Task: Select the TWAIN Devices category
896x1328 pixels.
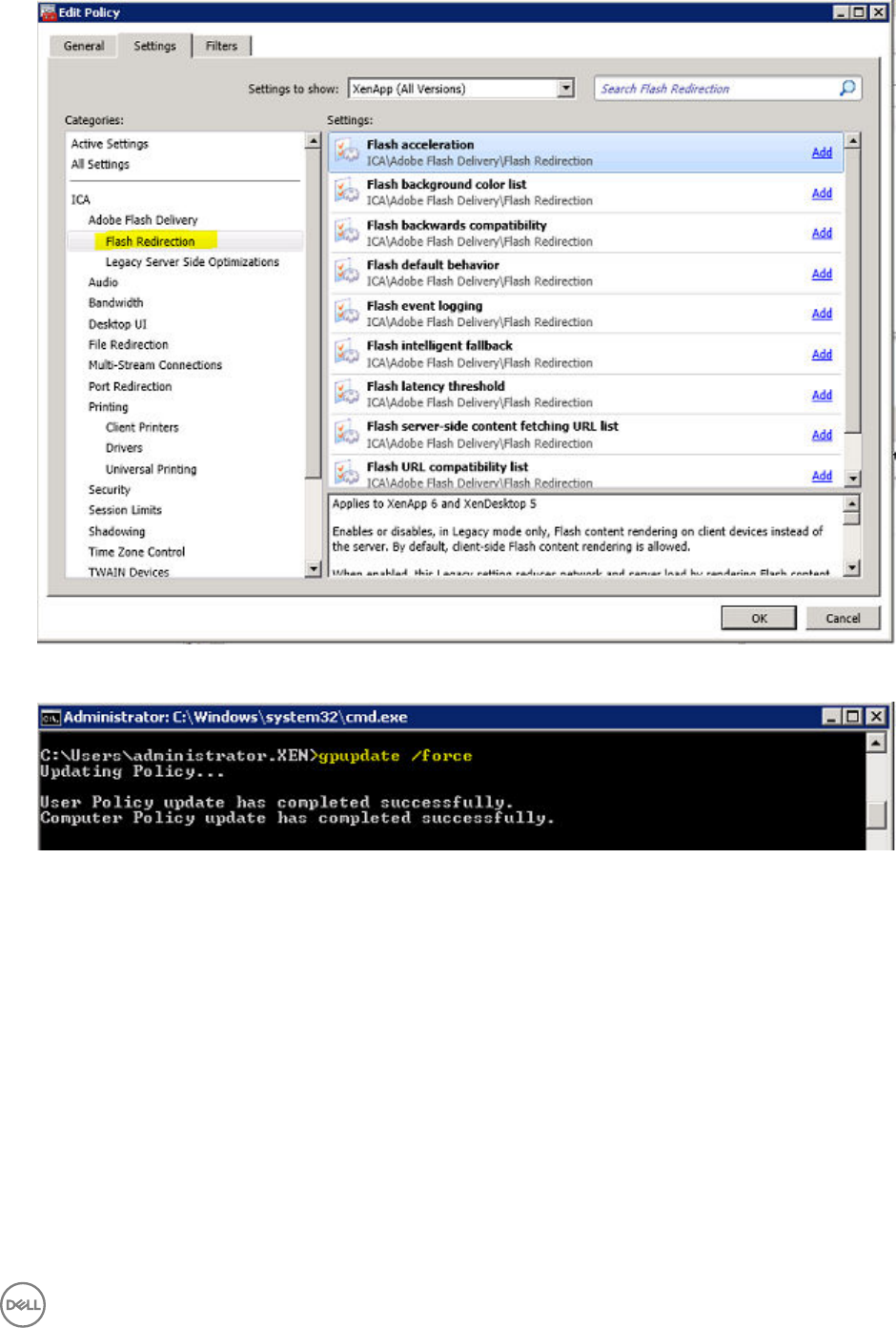Action: coord(129,572)
